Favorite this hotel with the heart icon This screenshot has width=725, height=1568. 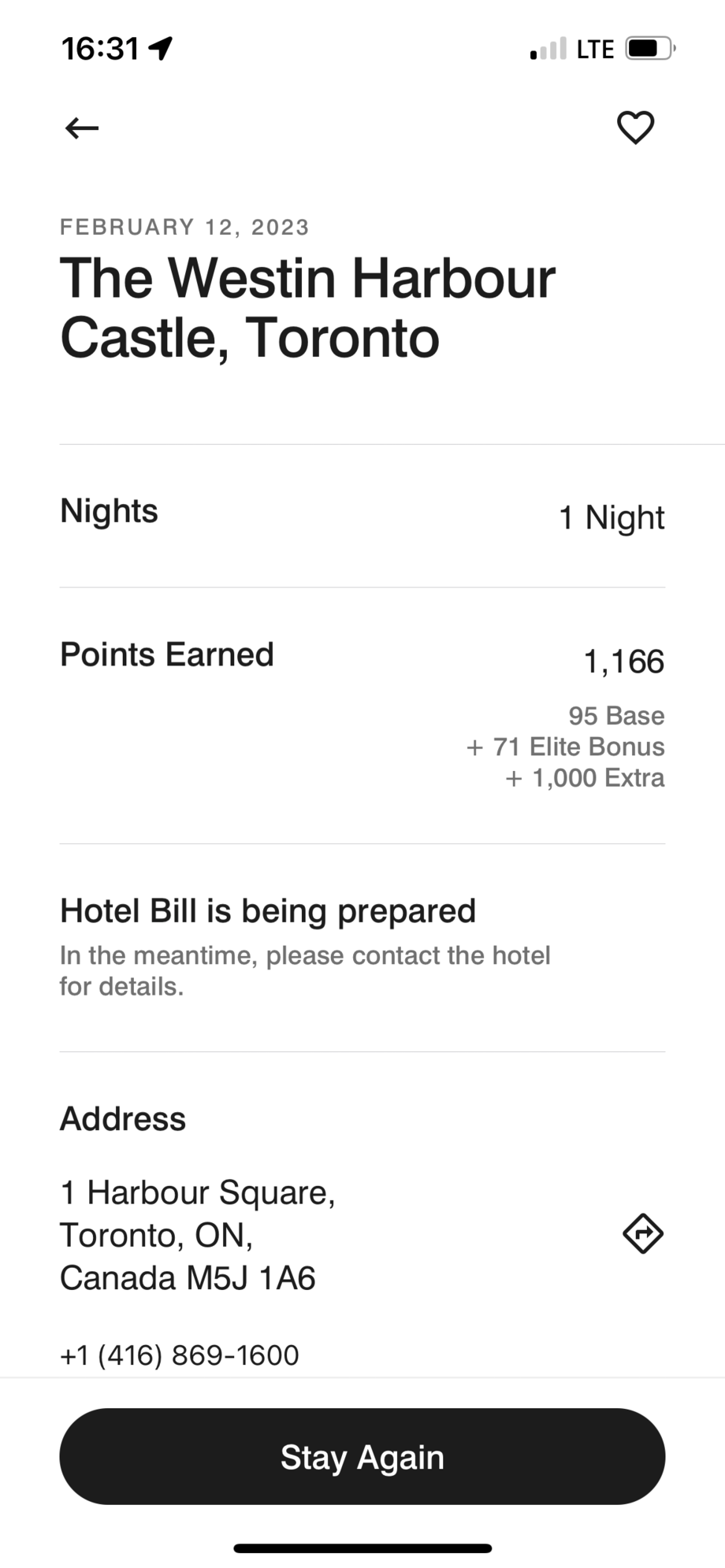tap(635, 128)
